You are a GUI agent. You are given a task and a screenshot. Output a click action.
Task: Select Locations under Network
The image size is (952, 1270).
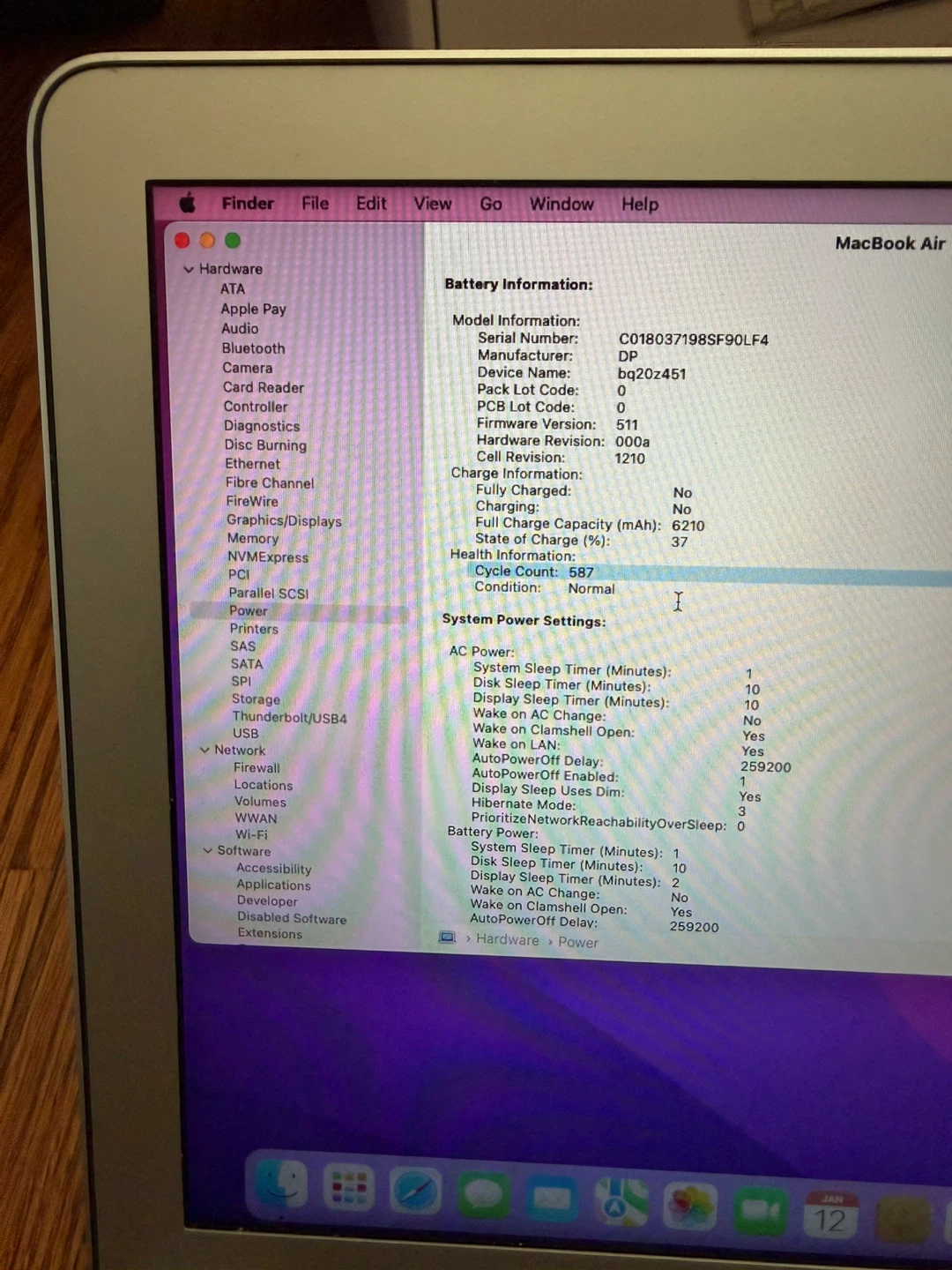pos(264,784)
